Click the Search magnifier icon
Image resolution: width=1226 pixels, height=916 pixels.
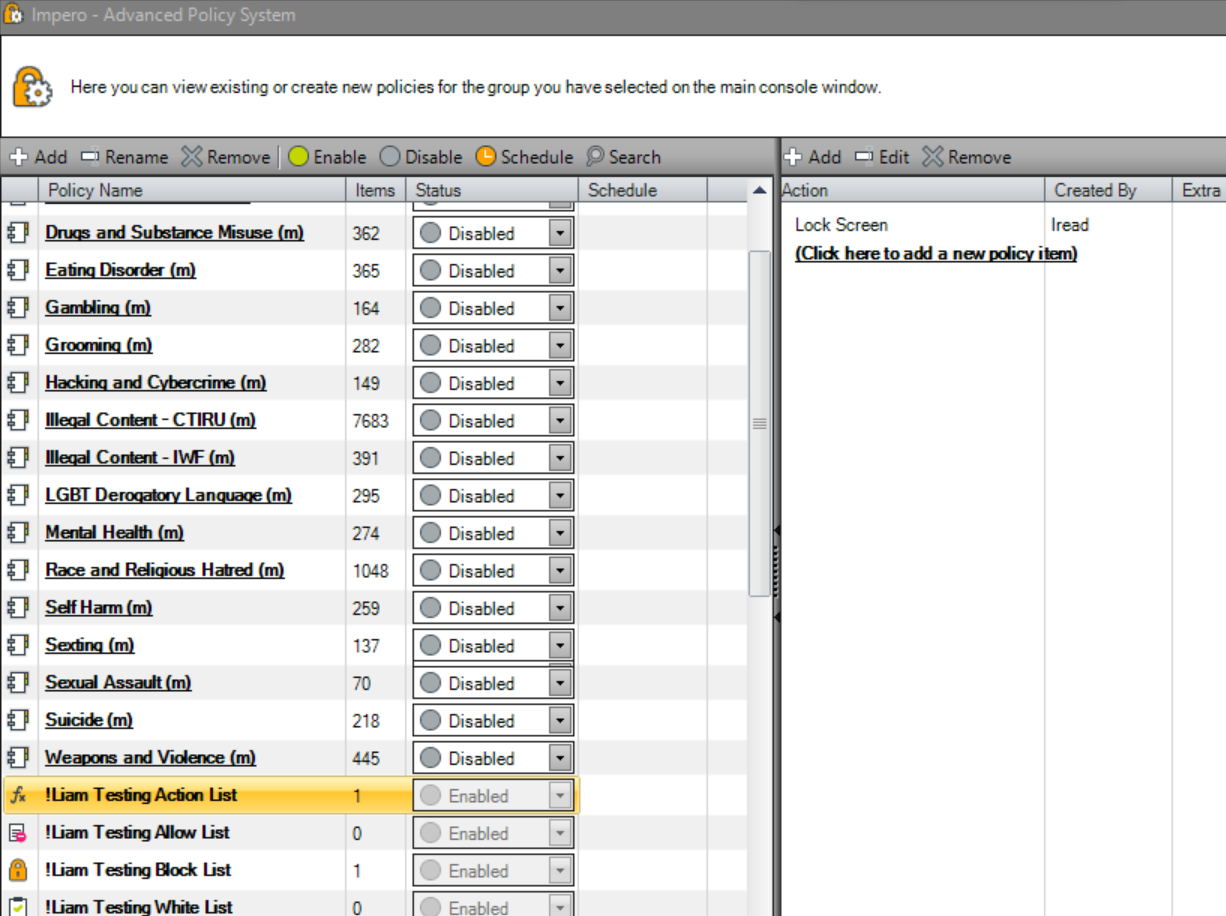(x=595, y=157)
